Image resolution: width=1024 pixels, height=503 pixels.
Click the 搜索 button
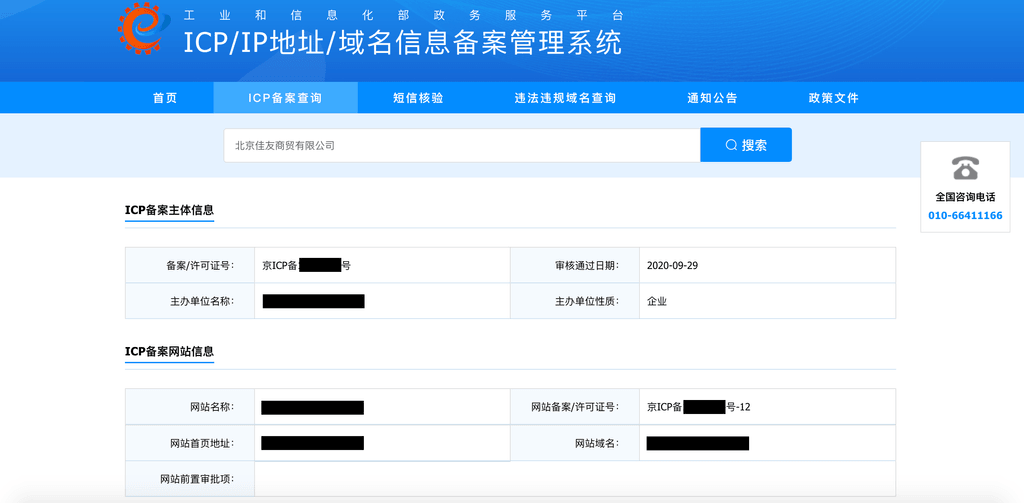[x=746, y=145]
